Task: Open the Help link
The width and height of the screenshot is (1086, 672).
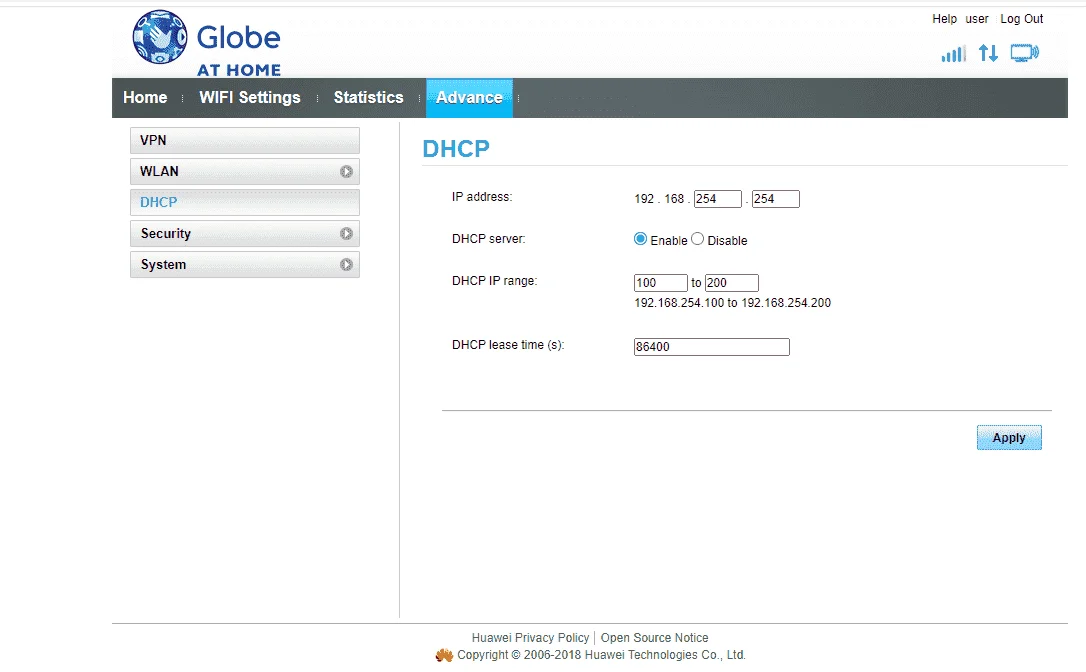Action: pos(945,19)
